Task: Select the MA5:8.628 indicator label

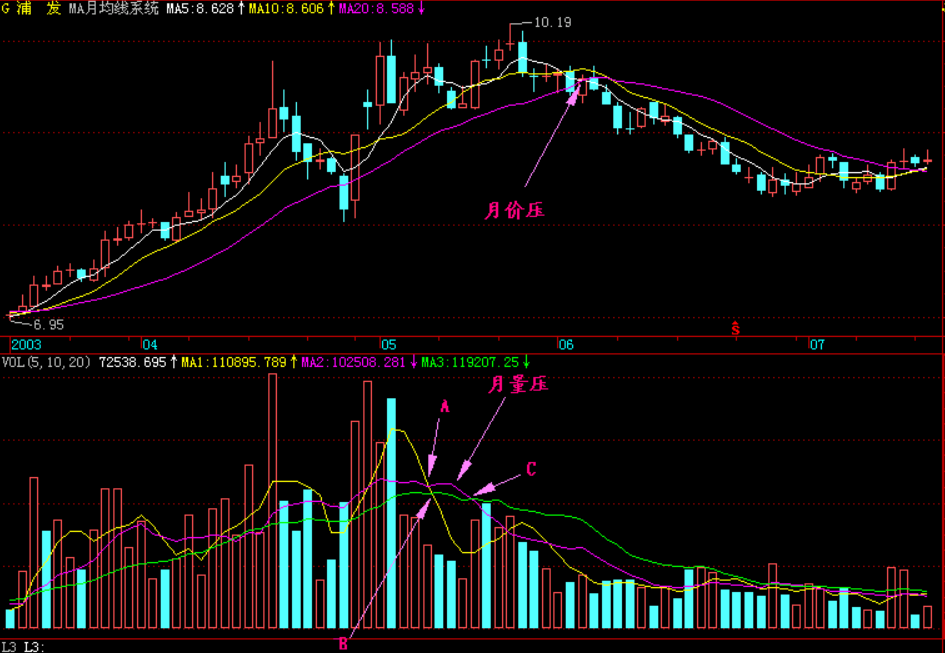Action: click(x=199, y=8)
